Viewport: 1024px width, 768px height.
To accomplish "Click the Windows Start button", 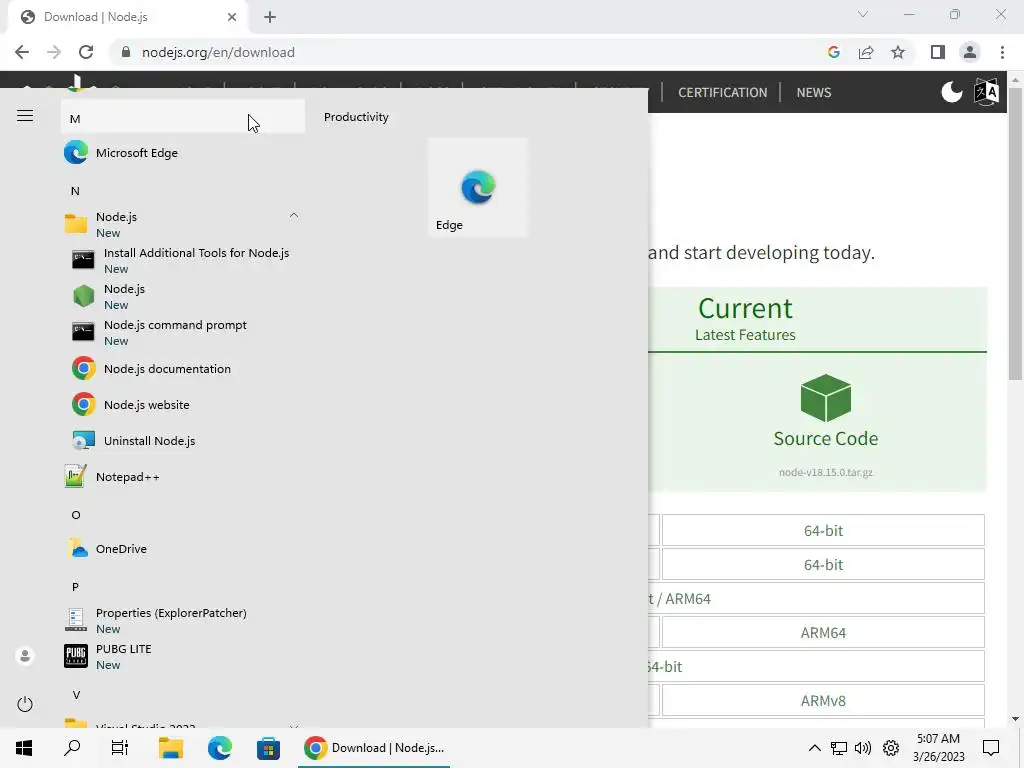I will pos(24,747).
